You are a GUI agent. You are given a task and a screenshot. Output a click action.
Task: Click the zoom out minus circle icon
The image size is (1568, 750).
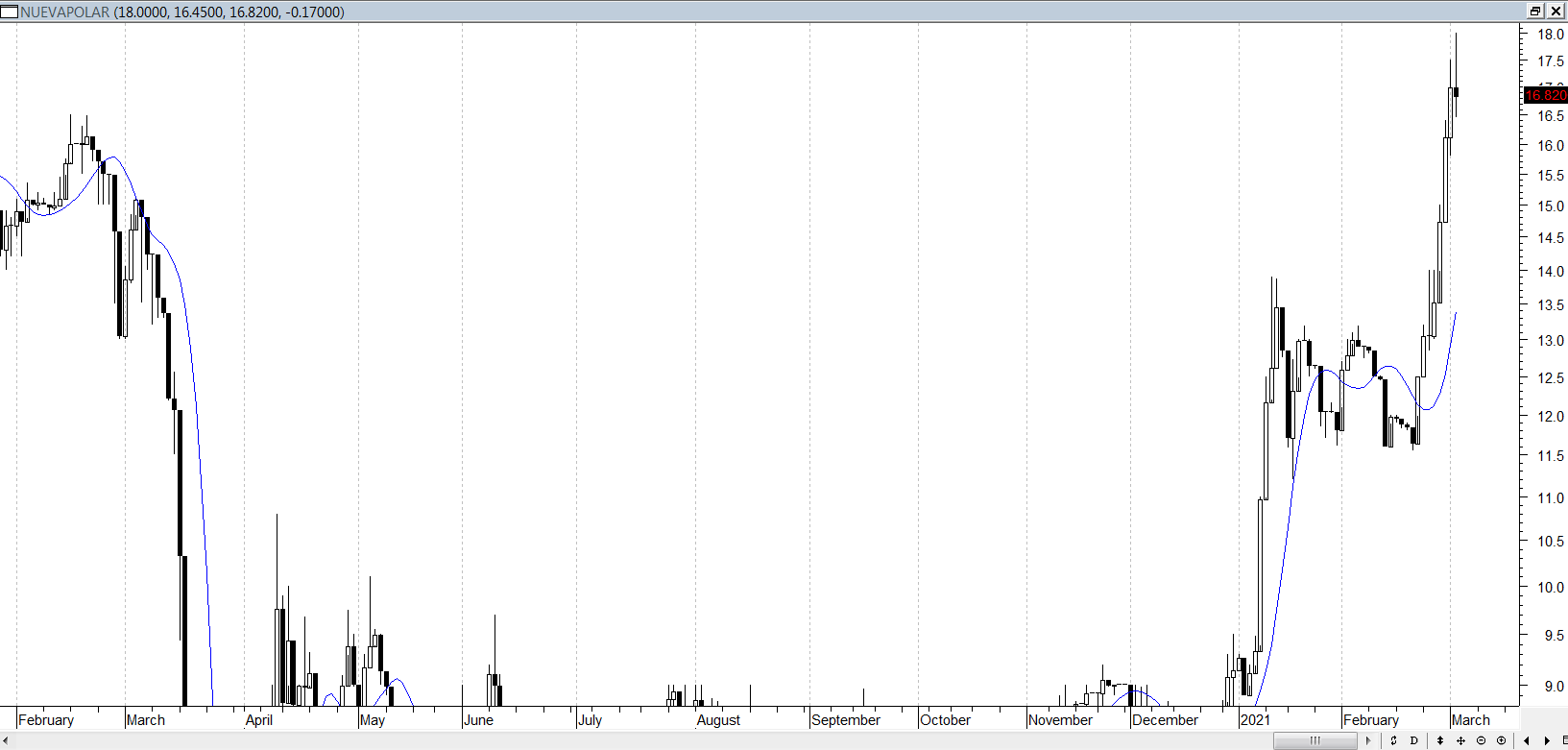tap(1481, 740)
